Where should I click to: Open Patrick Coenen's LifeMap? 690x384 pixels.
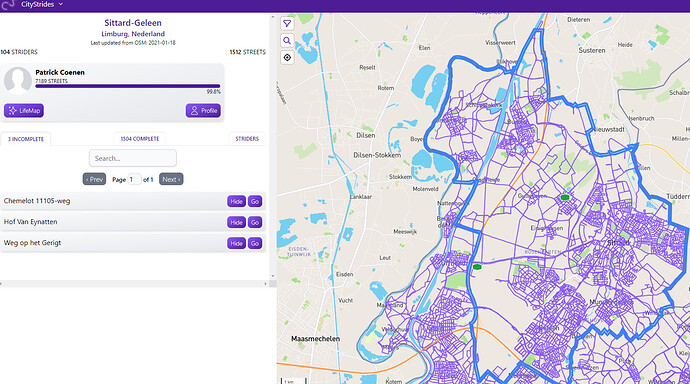tap(24, 110)
